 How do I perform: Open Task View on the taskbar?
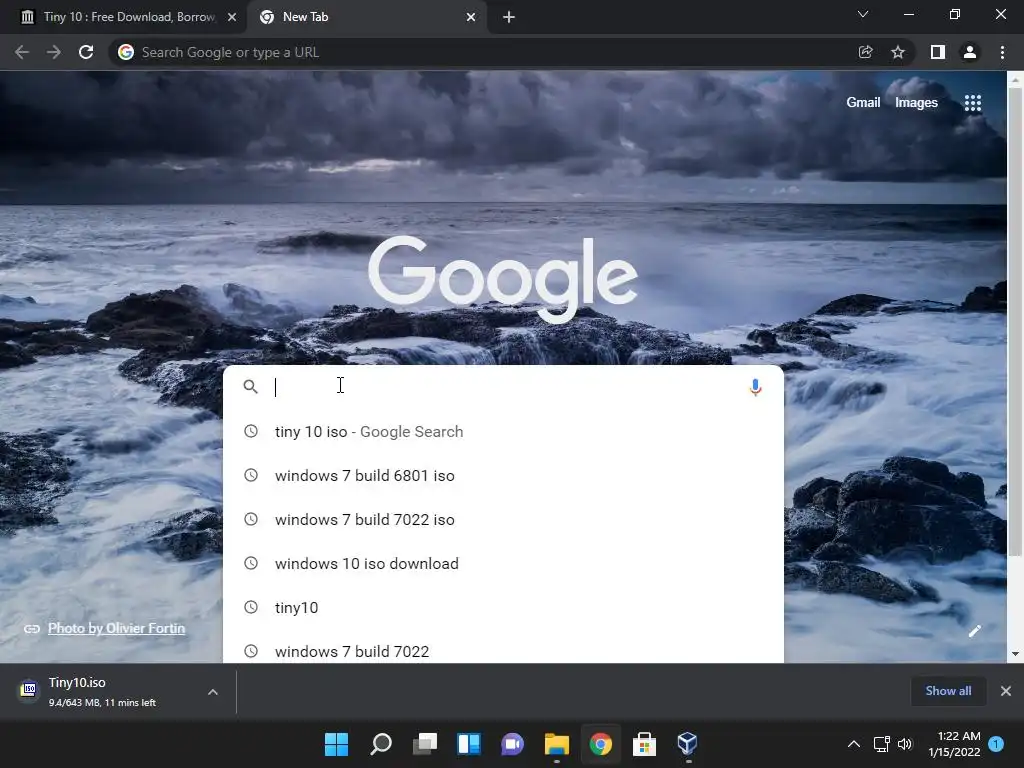point(424,744)
